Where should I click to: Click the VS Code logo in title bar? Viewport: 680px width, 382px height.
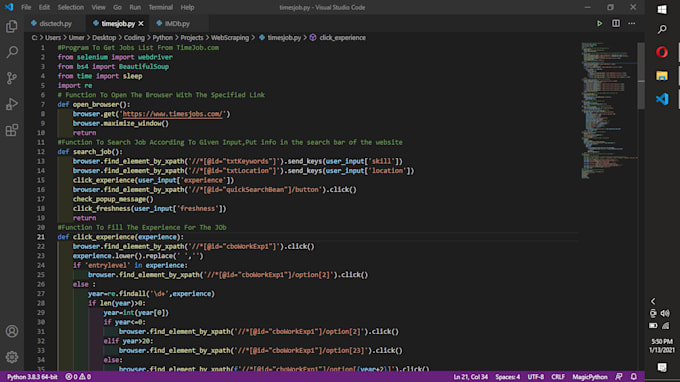(x=9, y=7)
